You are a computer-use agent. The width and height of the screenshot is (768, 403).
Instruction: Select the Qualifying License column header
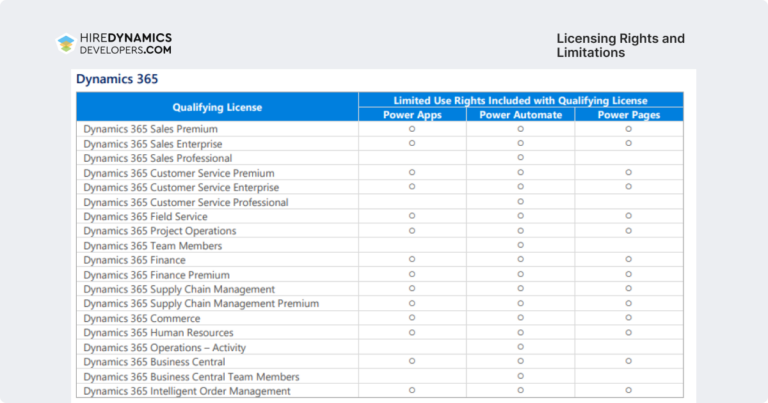[x=217, y=107]
